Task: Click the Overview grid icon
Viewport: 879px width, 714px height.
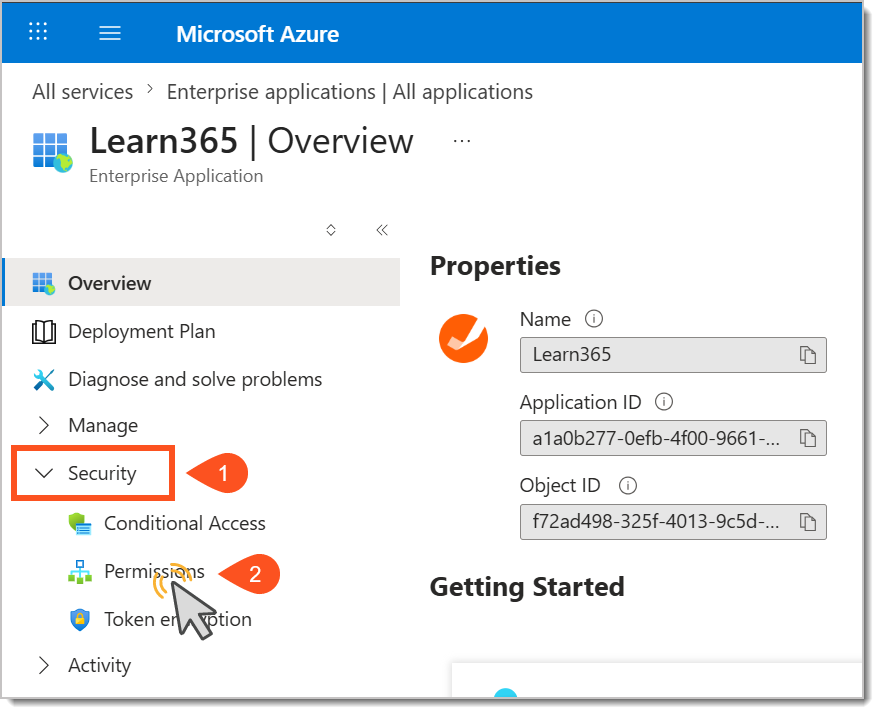Action: (x=44, y=283)
